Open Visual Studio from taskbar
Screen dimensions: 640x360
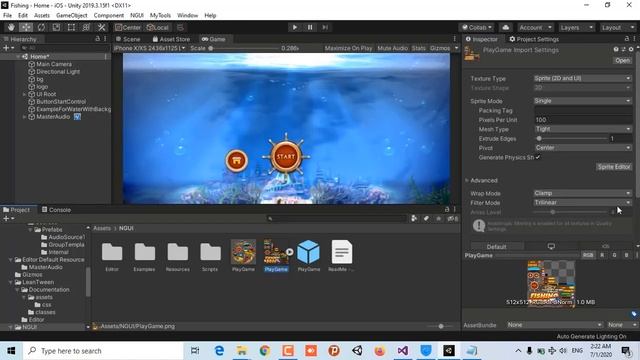point(402,351)
